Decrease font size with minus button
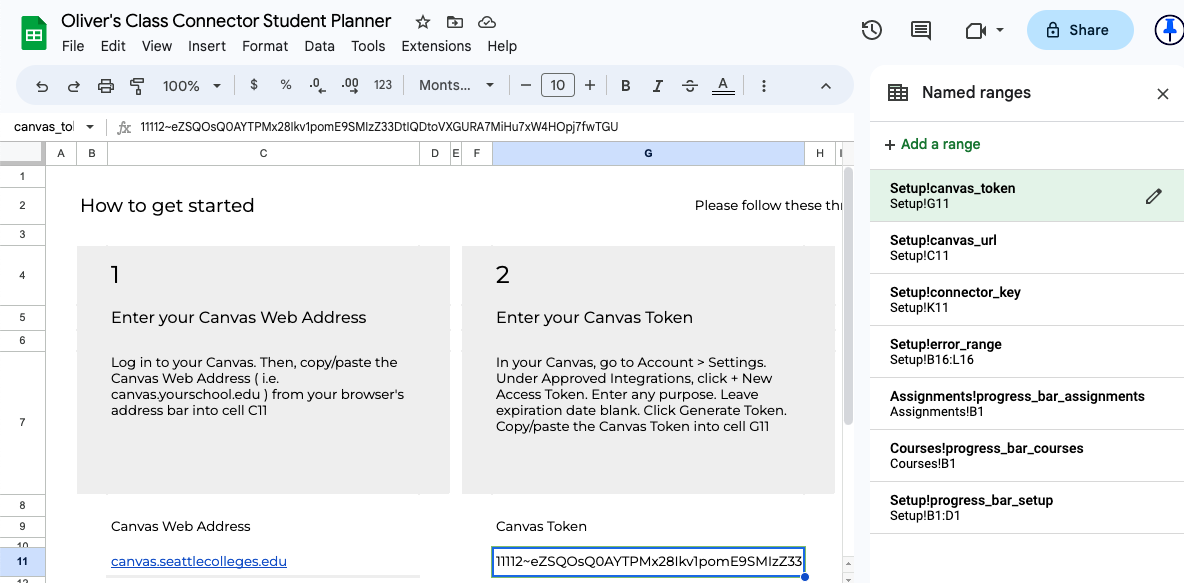The height and width of the screenshot is (583, 1184). click(526, 85)
